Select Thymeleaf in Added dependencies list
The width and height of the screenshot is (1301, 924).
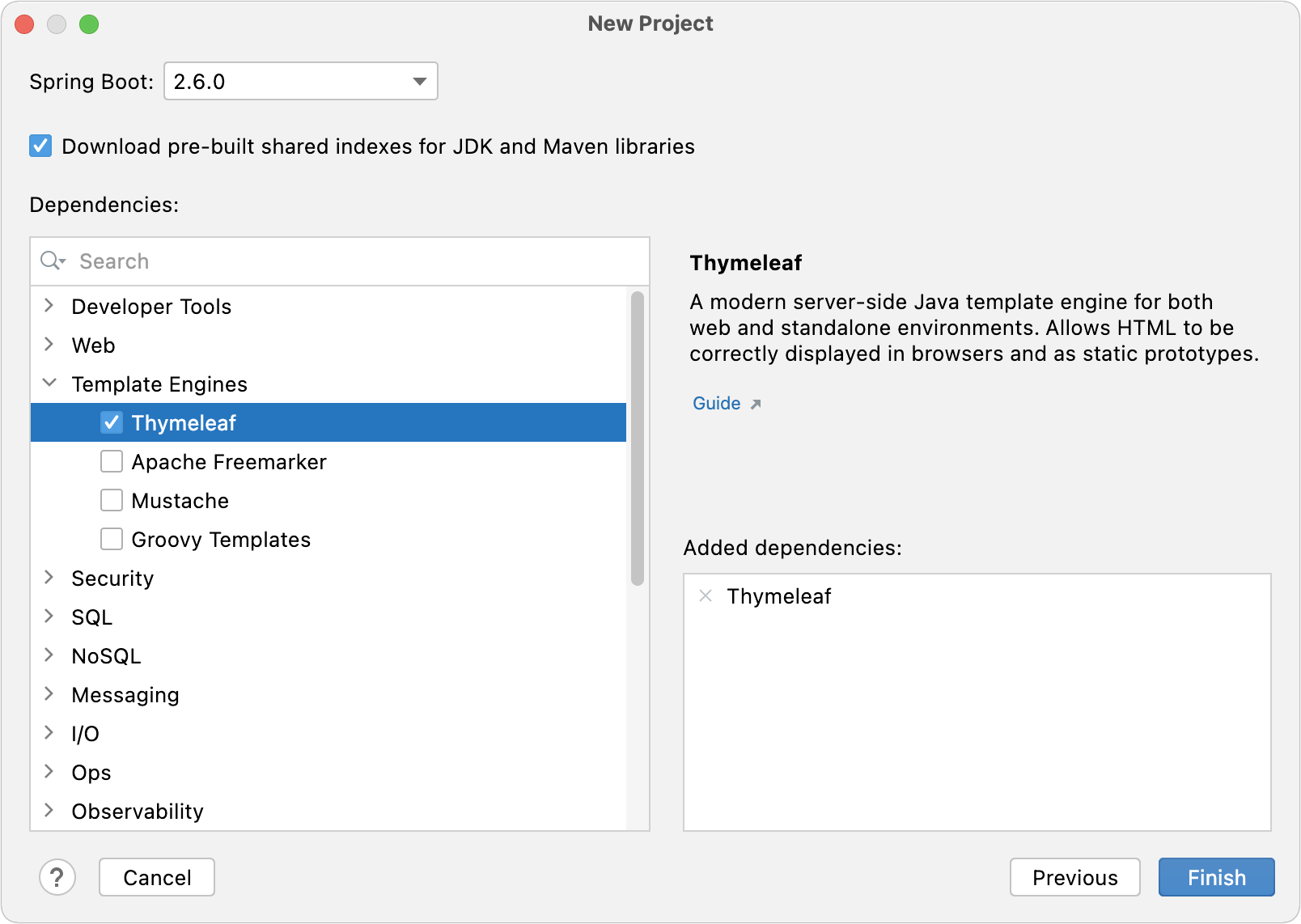click(779, 596)
